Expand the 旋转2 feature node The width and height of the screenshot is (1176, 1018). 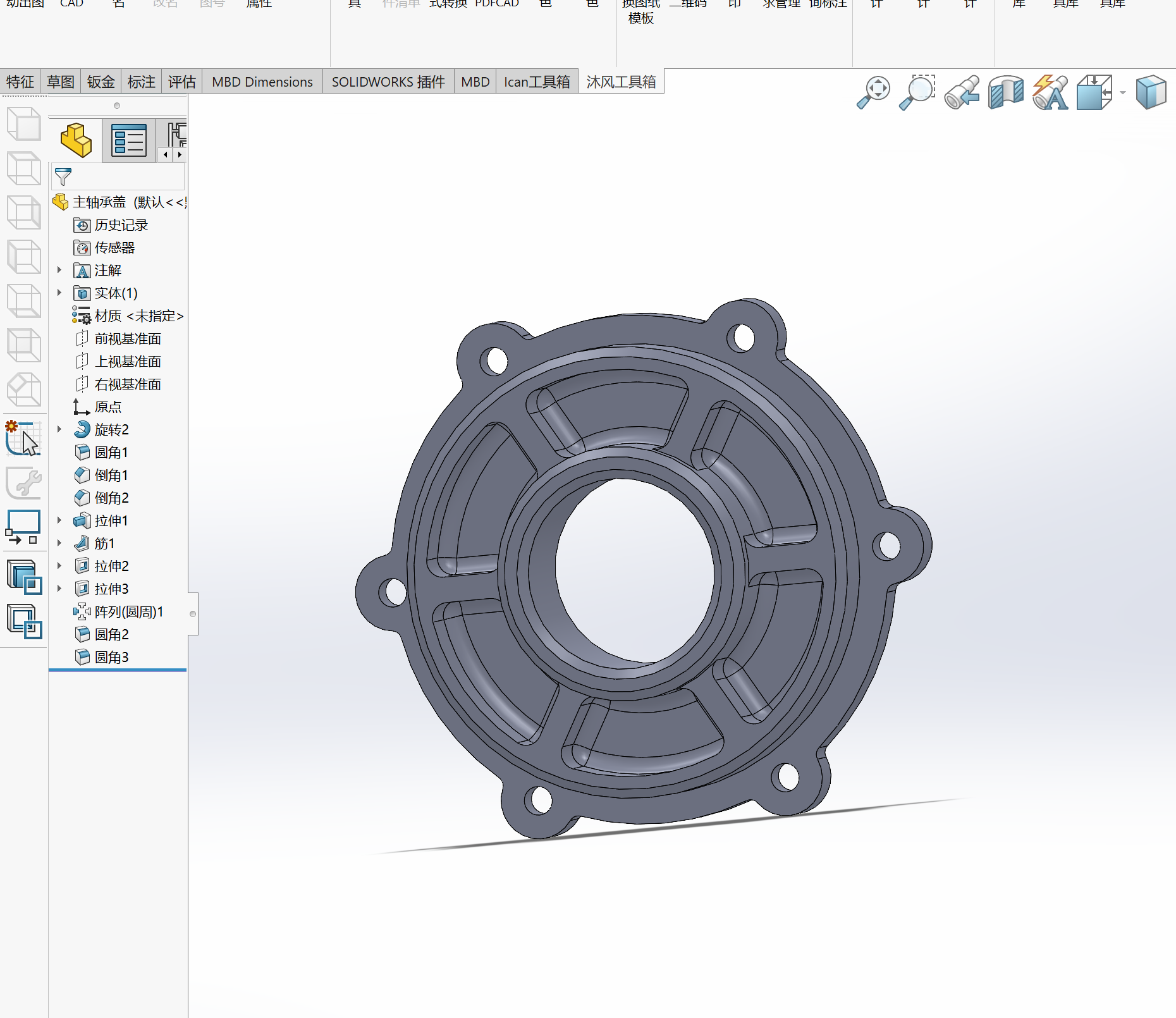(59, 429)
